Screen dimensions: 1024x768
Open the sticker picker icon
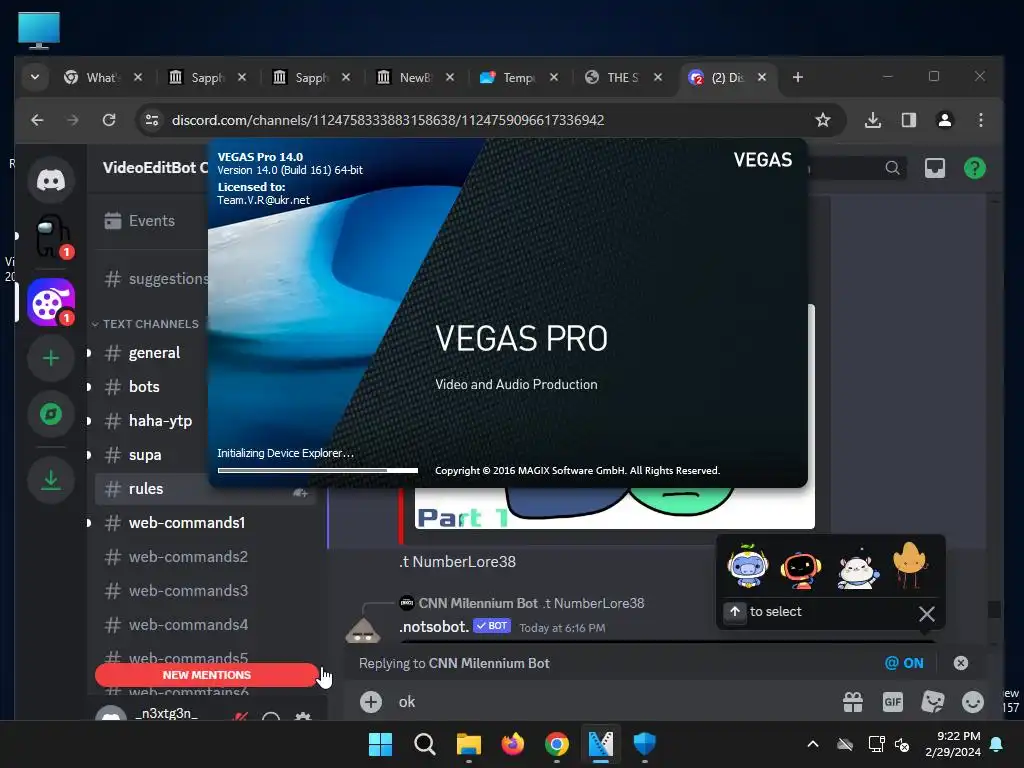point(933,702)
